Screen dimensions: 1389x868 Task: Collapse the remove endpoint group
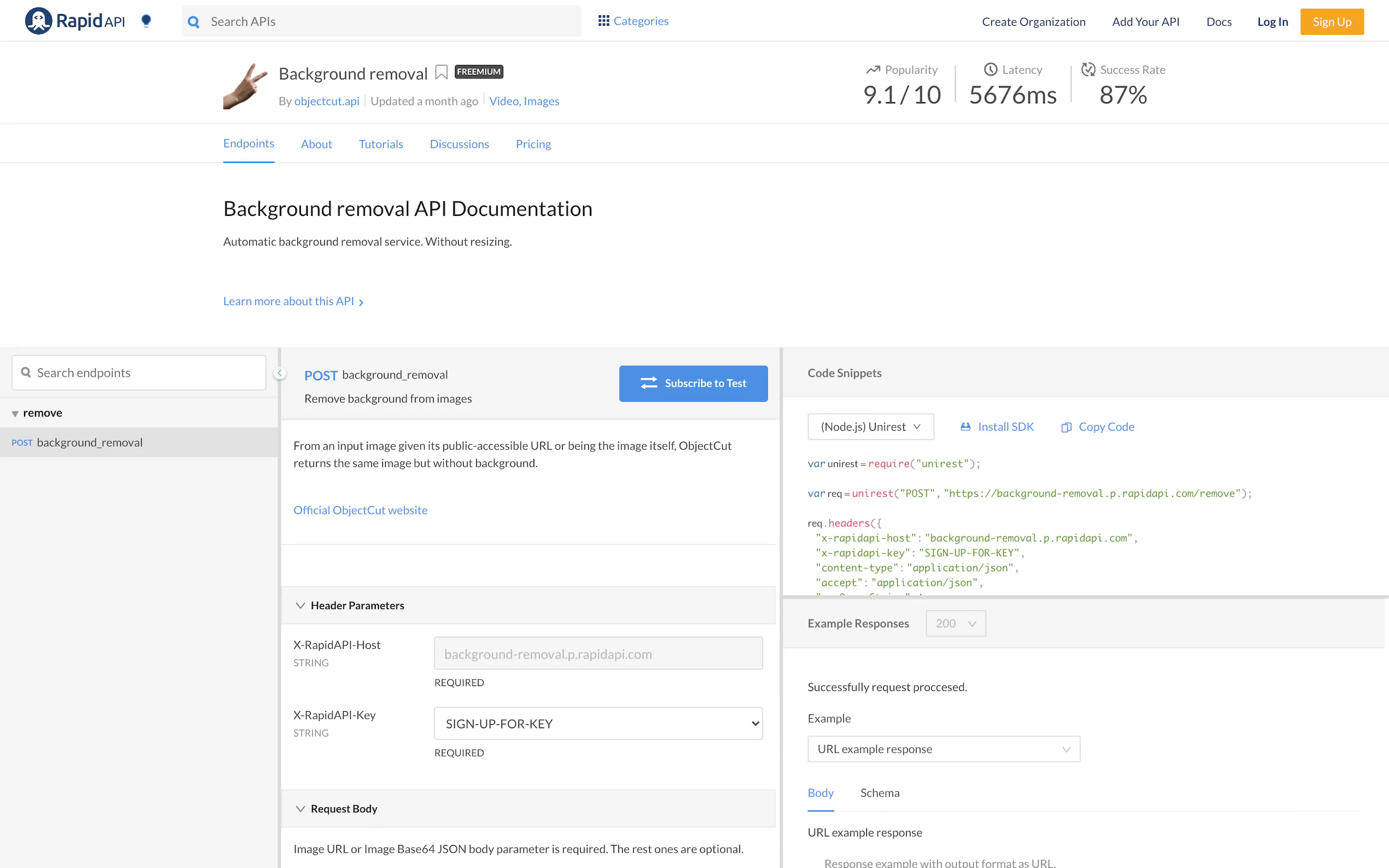click(x=15, y=413)
